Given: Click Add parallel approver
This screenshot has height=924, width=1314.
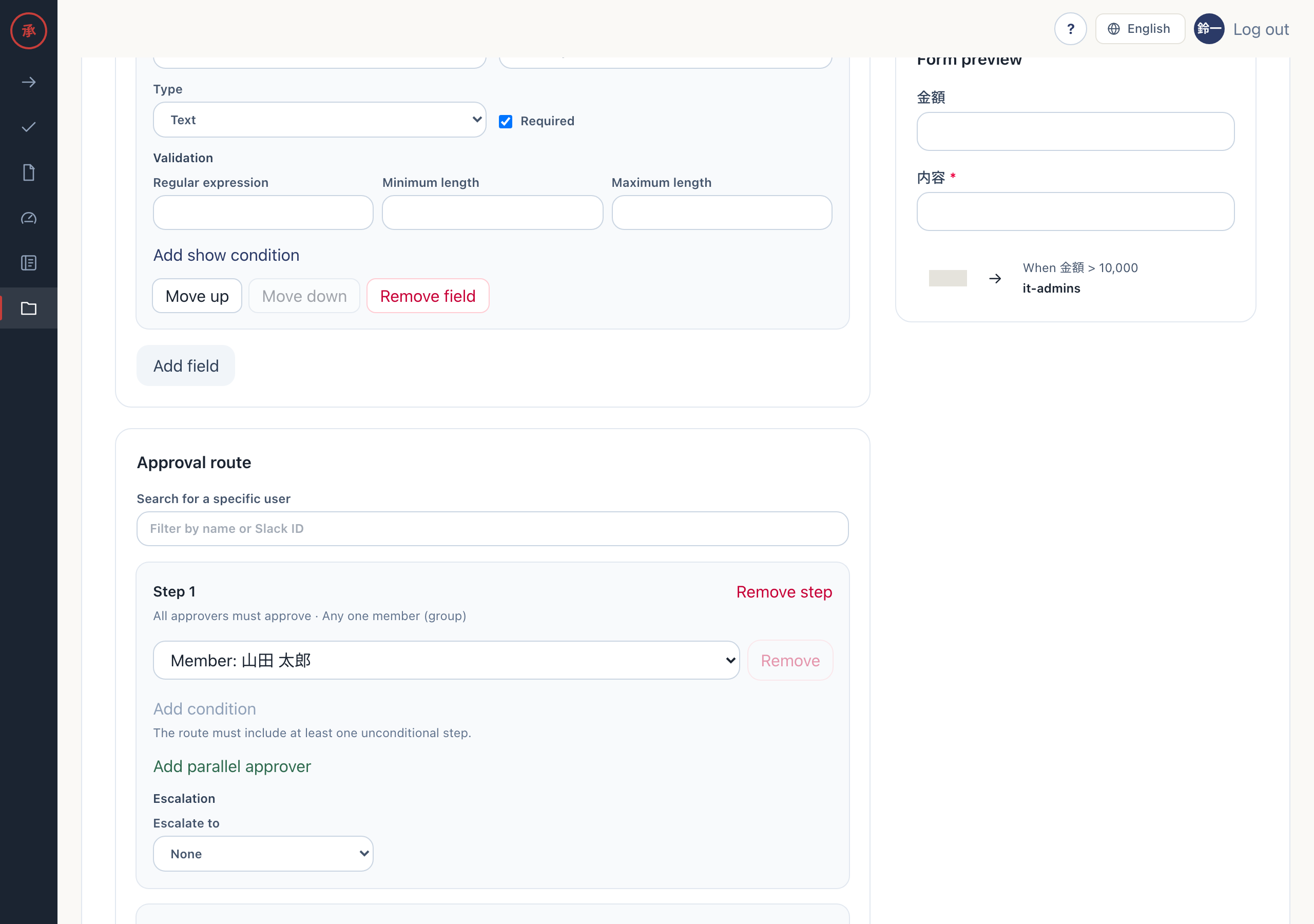Looking at the screenshot, I should [232, 766].
